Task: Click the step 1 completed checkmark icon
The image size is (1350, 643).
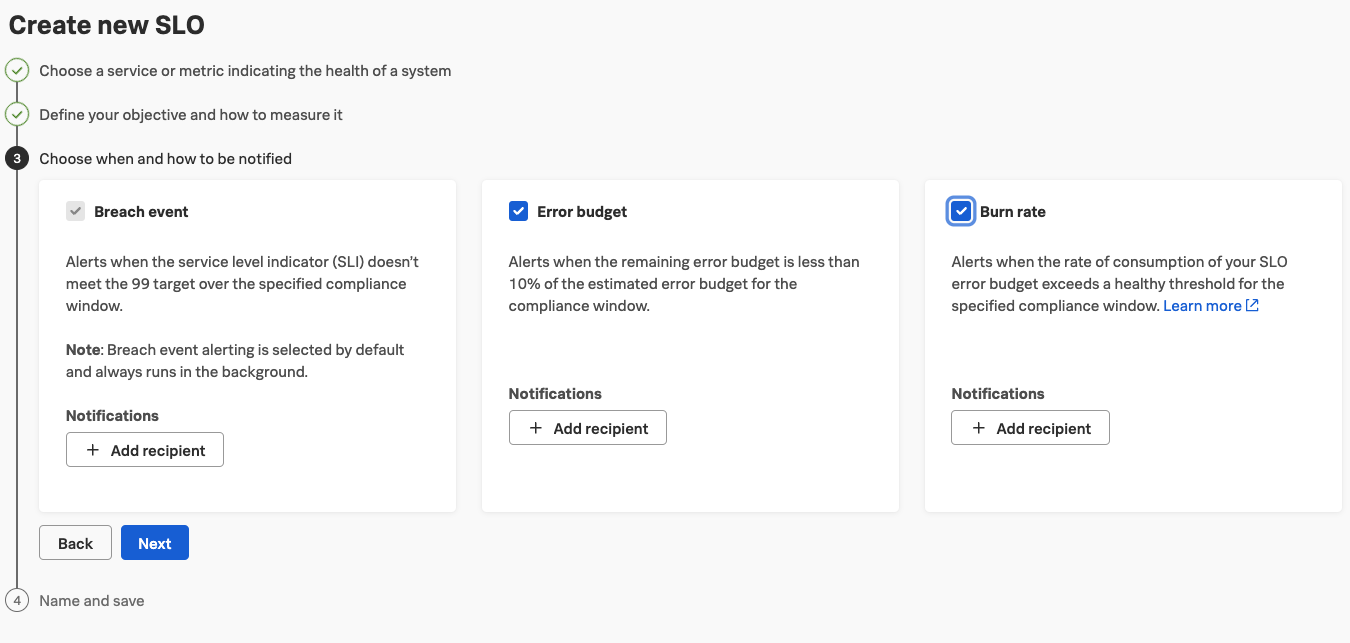Action: point(17,71)
